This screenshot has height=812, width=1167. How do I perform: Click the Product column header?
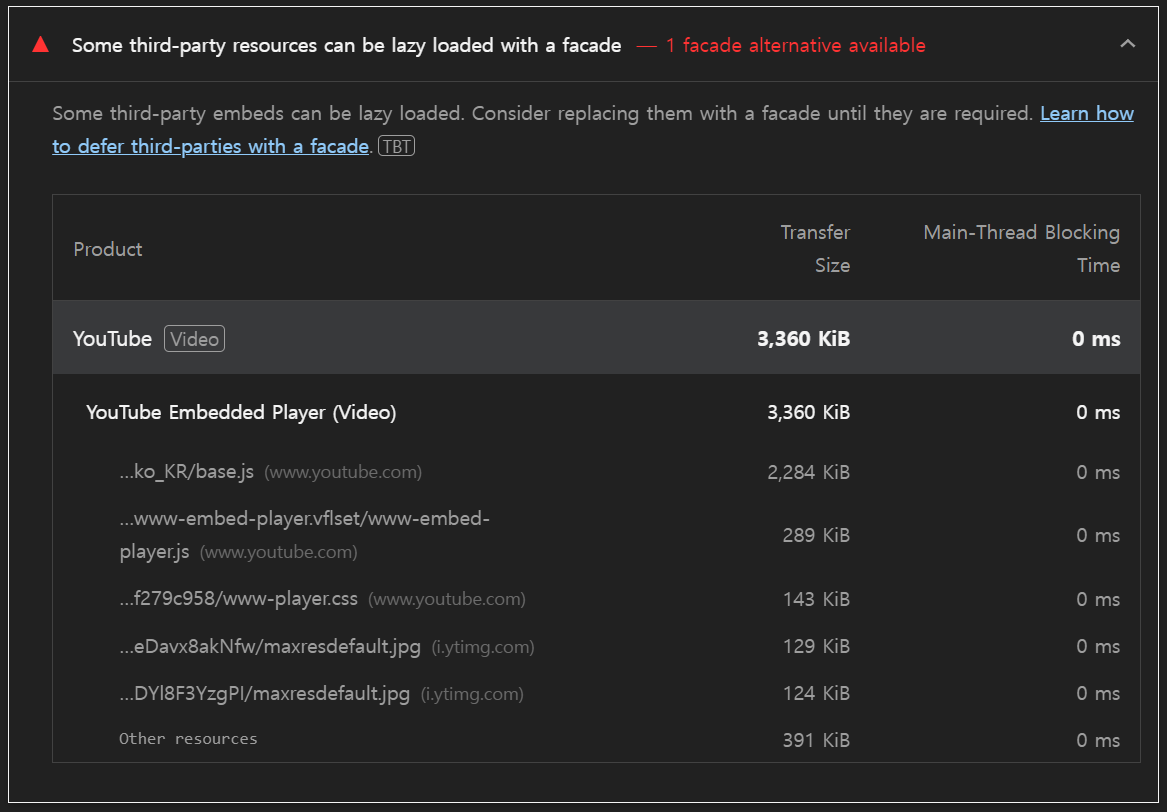click(108, 249)
